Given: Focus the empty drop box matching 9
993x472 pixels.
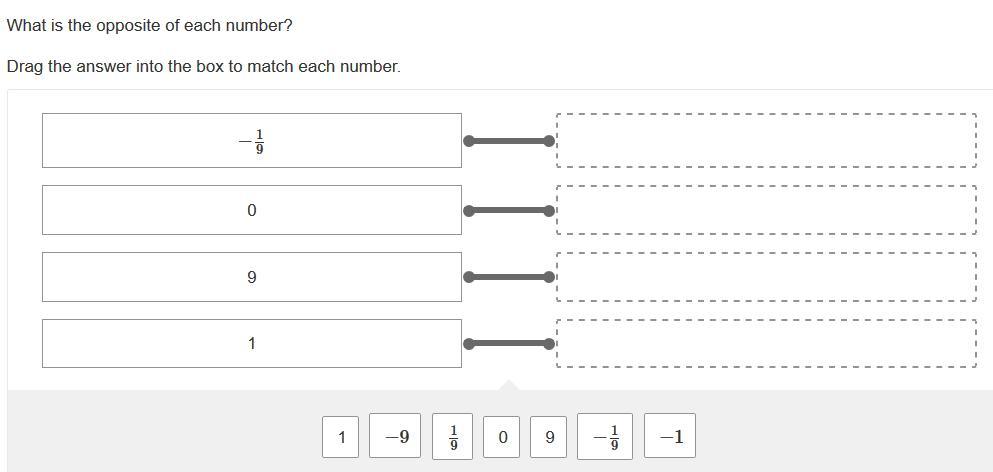Looking at the screenshot, I should tap(765, 276).
